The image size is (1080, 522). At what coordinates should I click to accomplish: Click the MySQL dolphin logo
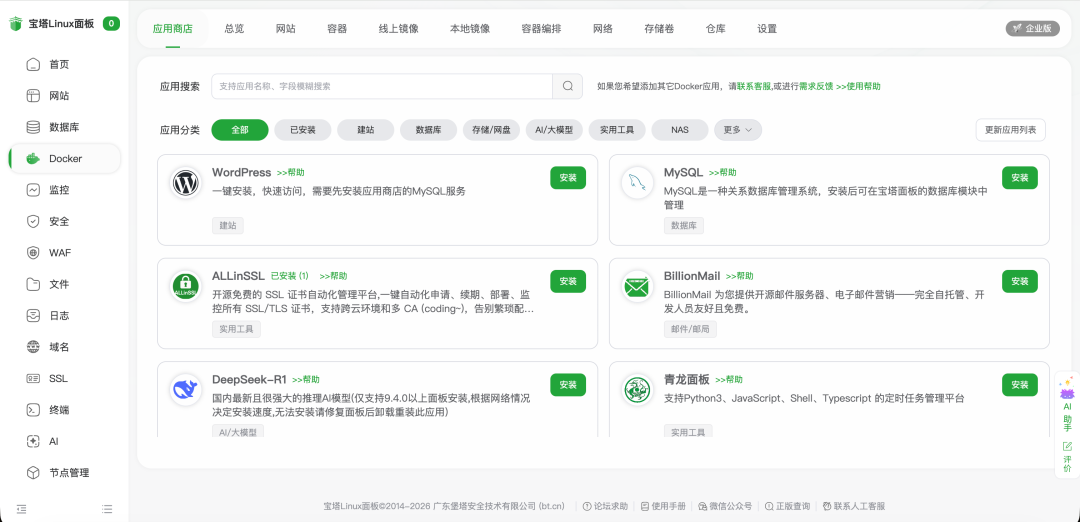click(x=637, y=183)
